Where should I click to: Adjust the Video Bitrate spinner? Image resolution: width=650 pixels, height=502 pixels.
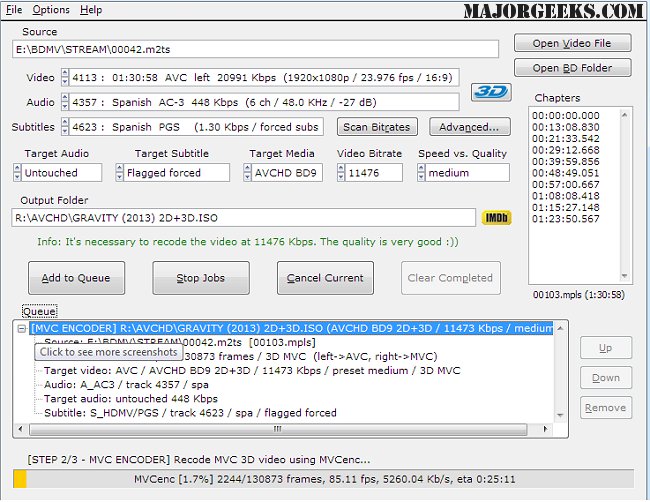point(341,172)
